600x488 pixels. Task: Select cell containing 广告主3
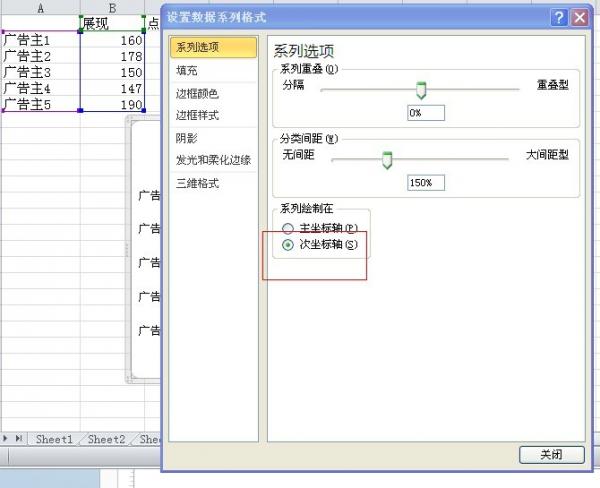(x=40, y=72)
